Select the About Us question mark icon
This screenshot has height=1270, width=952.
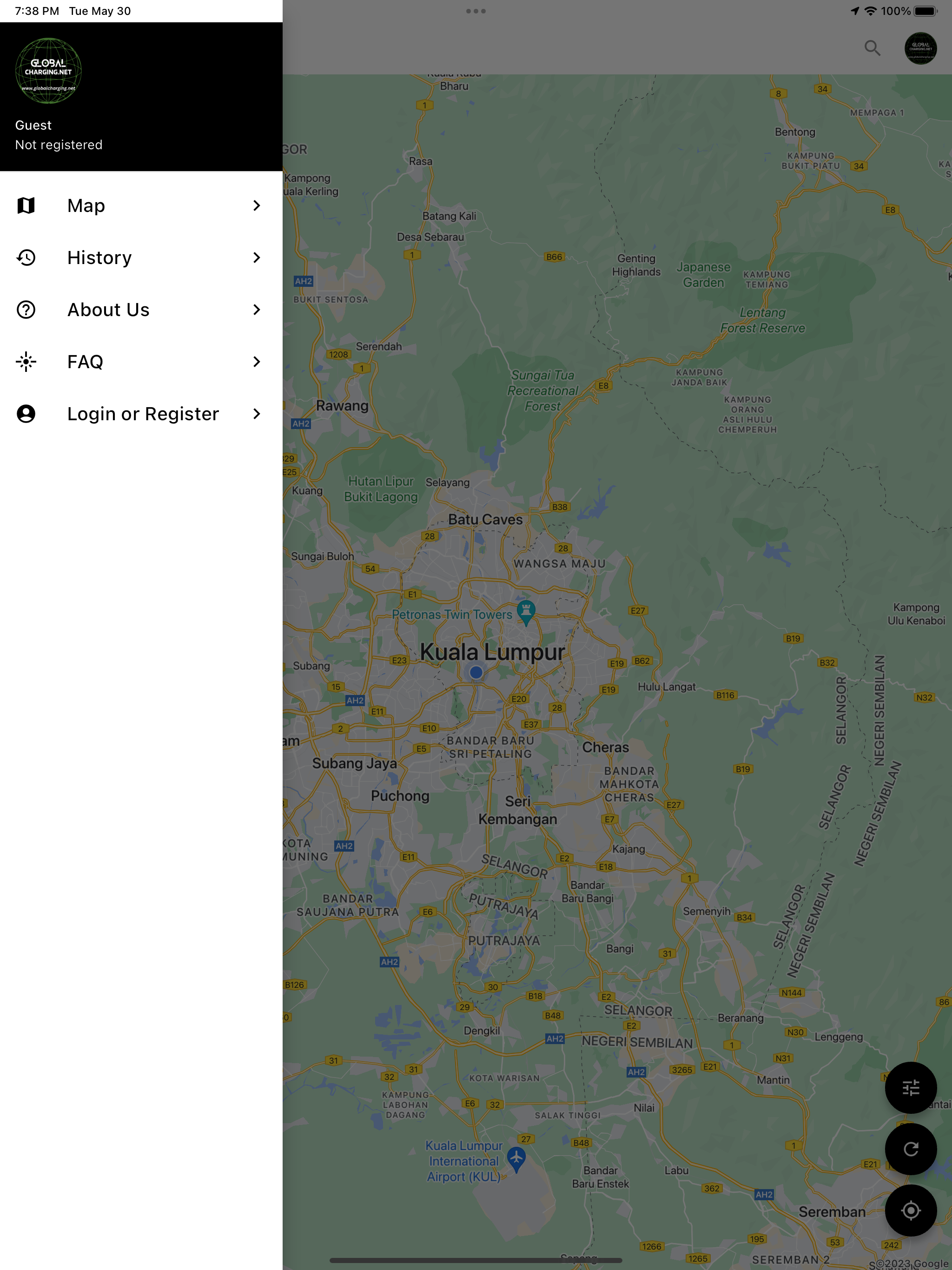coord(26,310)
